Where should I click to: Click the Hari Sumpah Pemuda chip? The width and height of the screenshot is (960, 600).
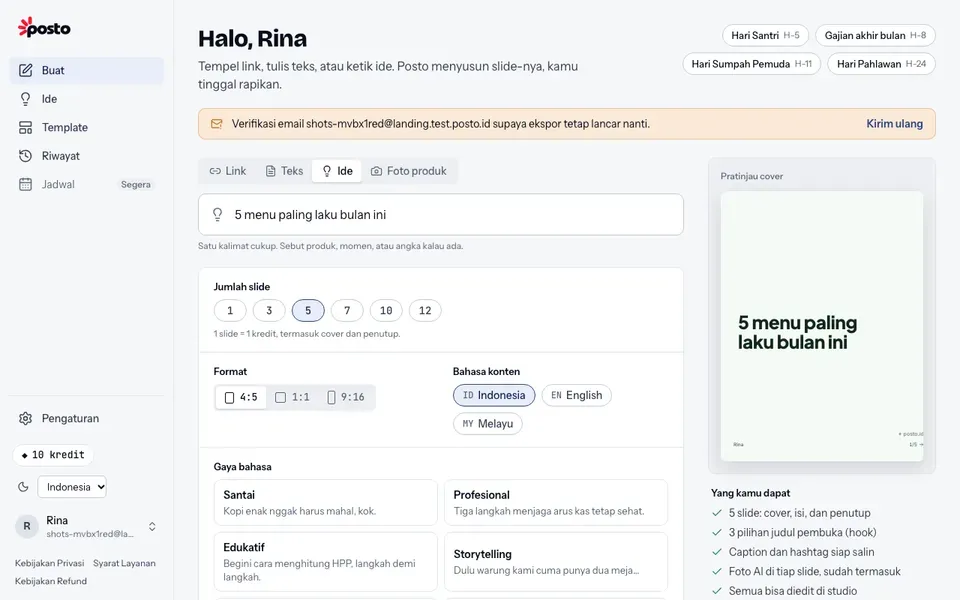[x=751, y=64]
